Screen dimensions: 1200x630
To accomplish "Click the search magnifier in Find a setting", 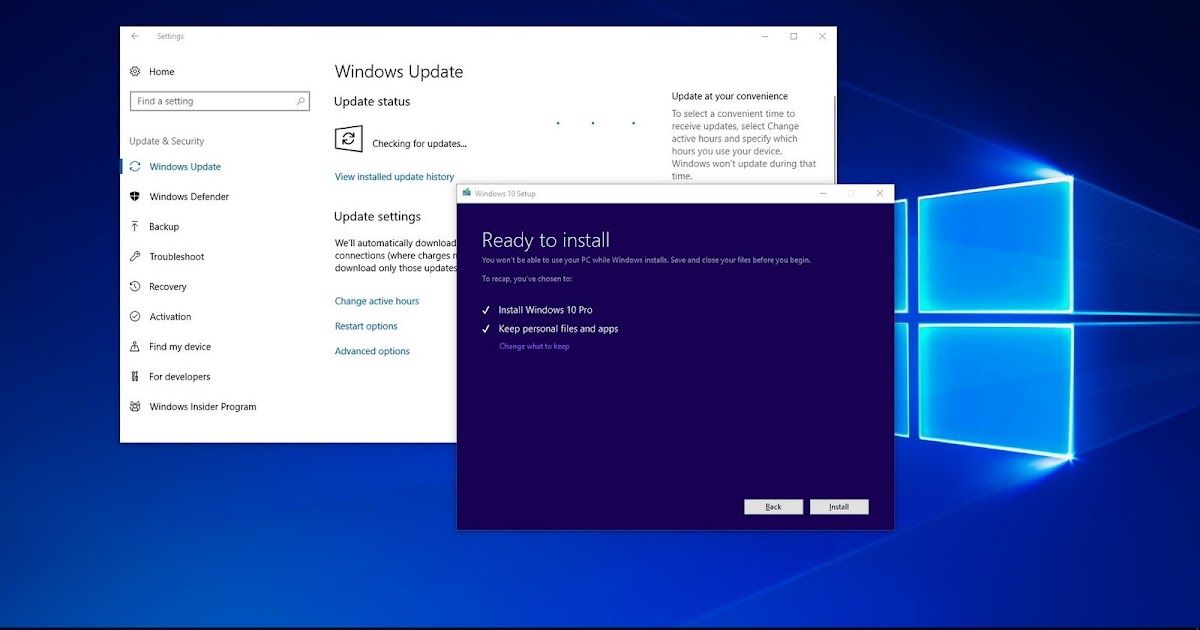I will [301, 101].
